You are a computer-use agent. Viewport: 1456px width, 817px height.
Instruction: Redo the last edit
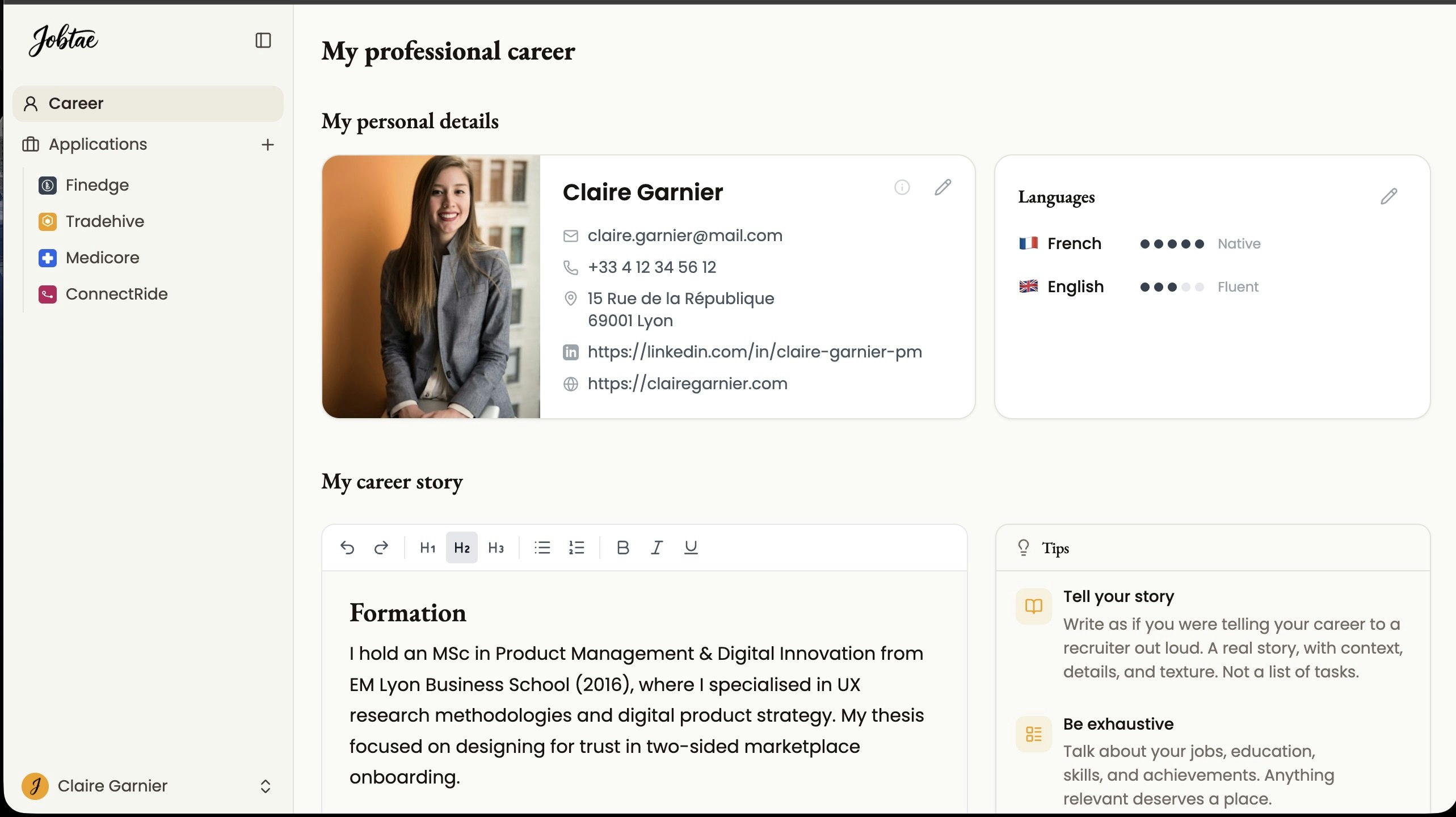point(381,548)
